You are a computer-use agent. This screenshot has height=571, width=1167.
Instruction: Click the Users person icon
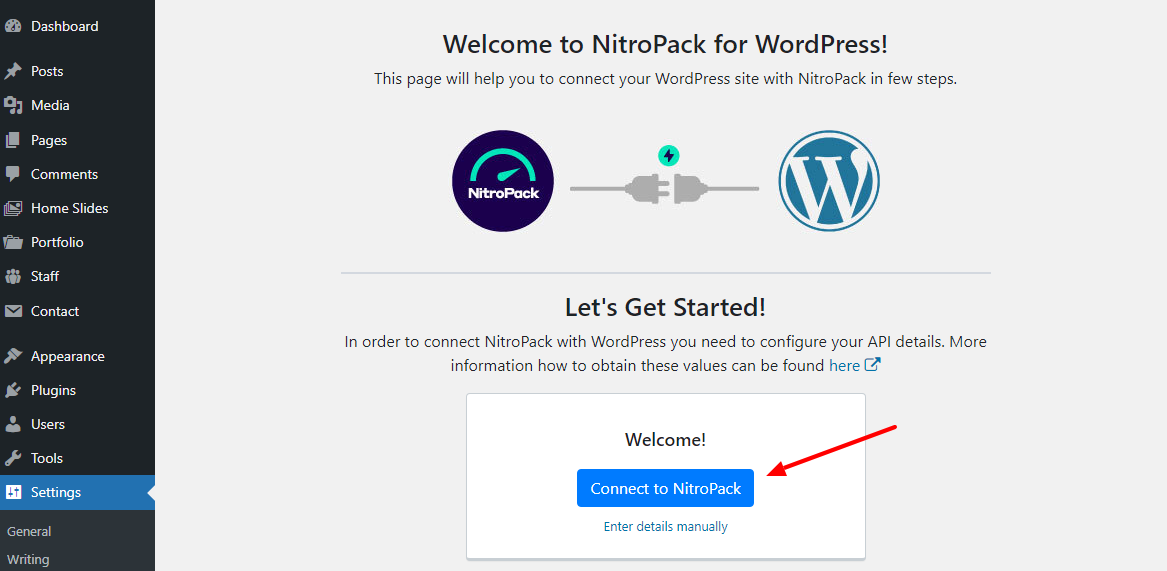coord(13,424)
